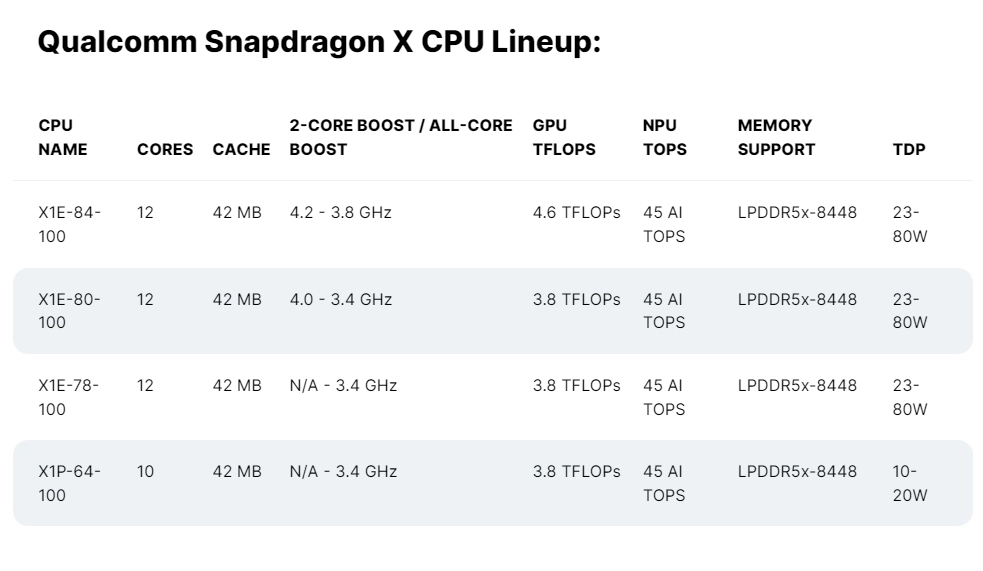983x571 pixels.
Task: Select the 4.6 TFLOPs GPU cell
Action: [x=576, y=213]
